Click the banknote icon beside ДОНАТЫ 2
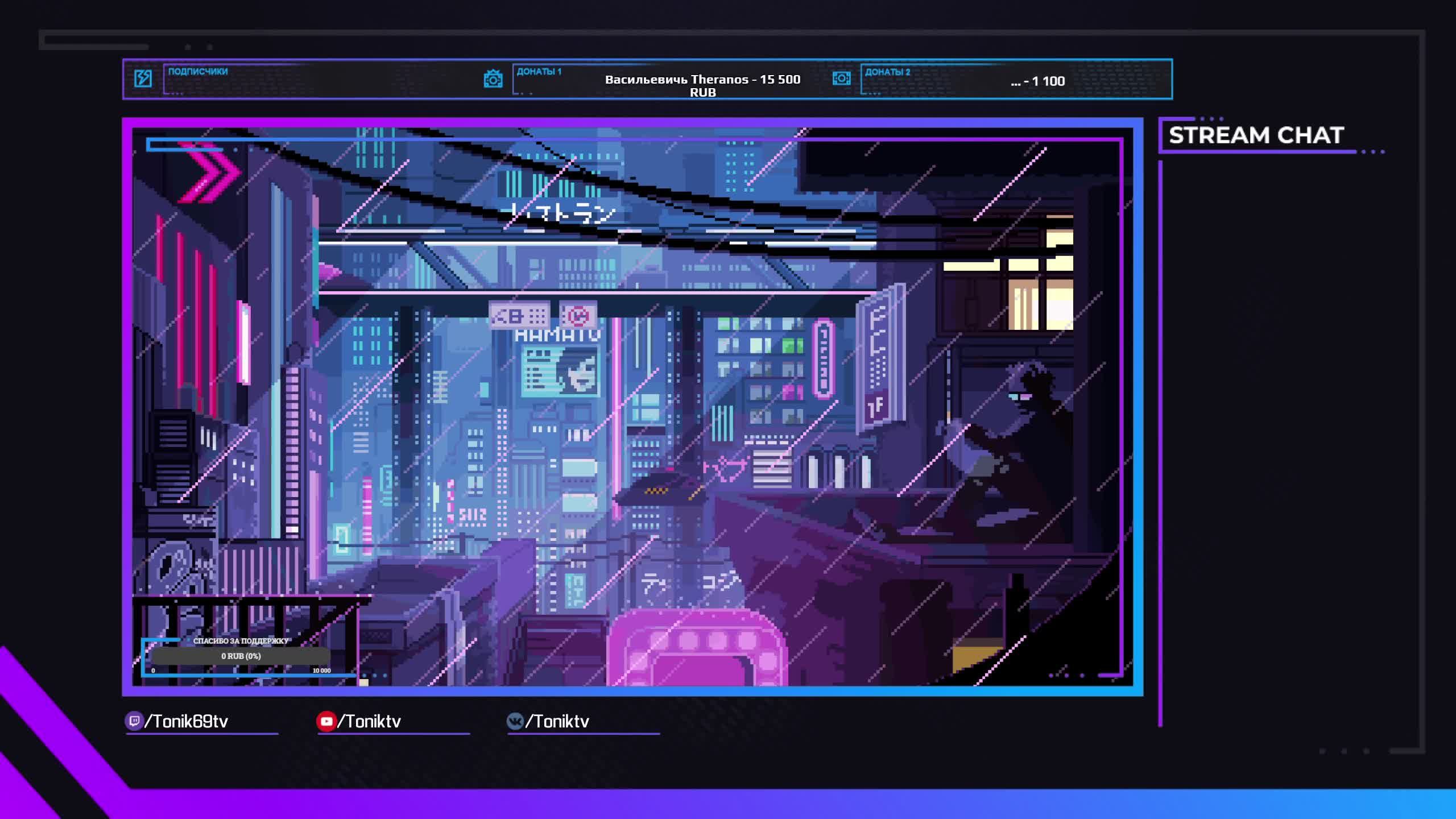 (841, 78)
